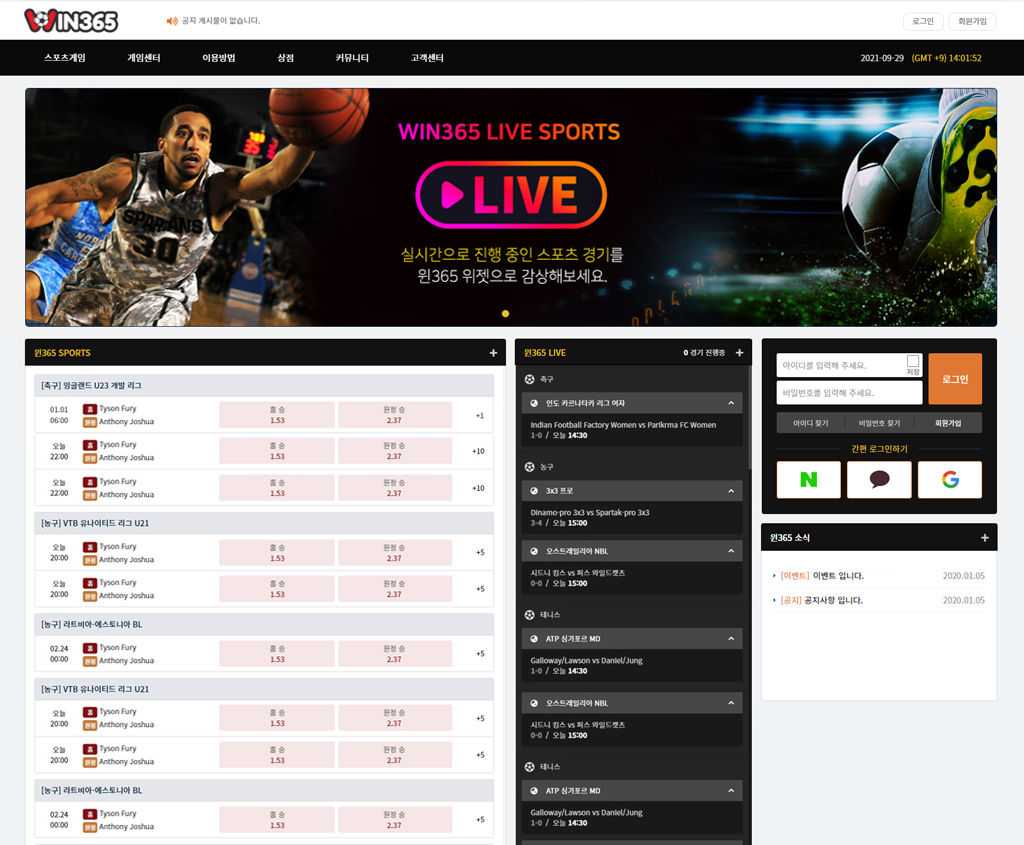1024x845 pixels.
Task: Click the plus icon on 윈365 LIVE panel
Action: point(739,353)
